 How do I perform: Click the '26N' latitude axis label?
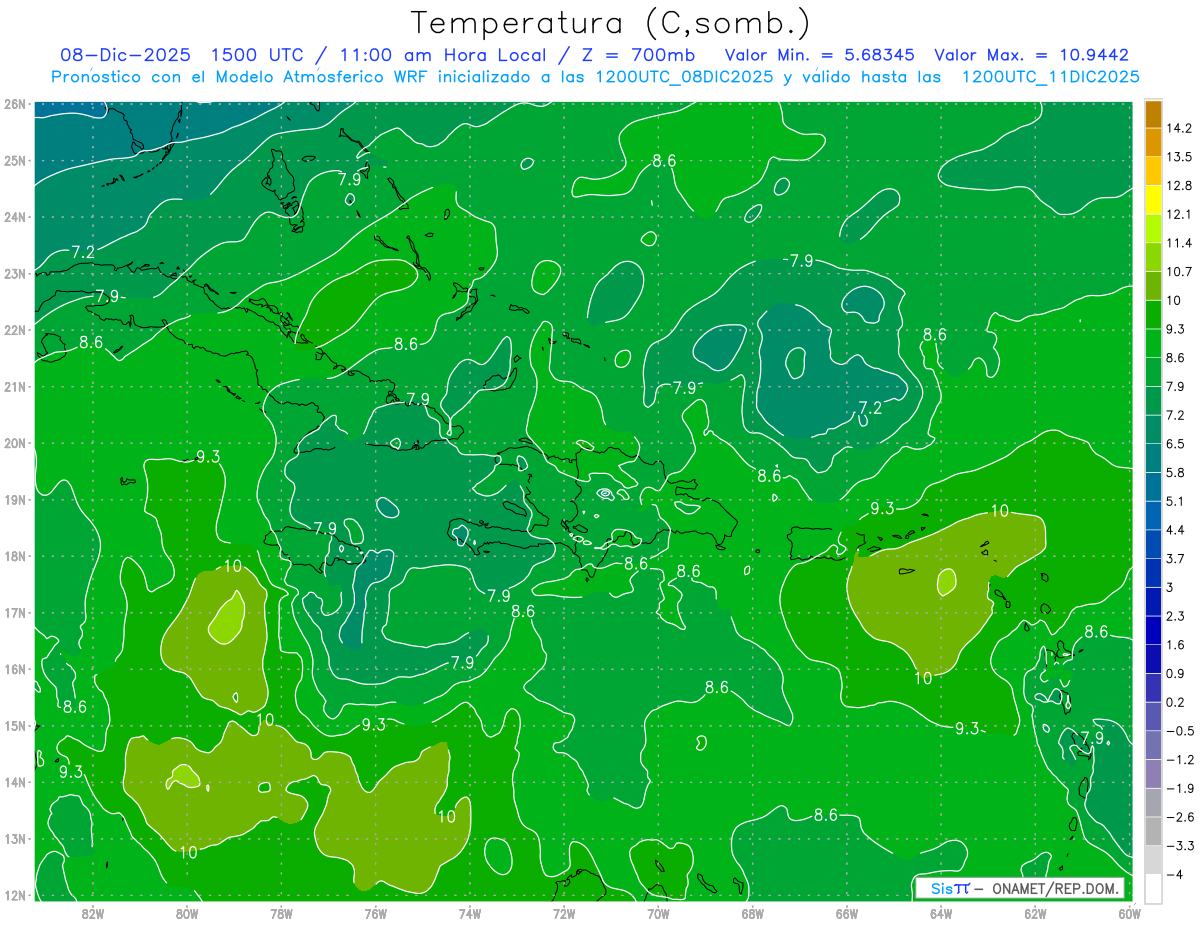(13, 104)
